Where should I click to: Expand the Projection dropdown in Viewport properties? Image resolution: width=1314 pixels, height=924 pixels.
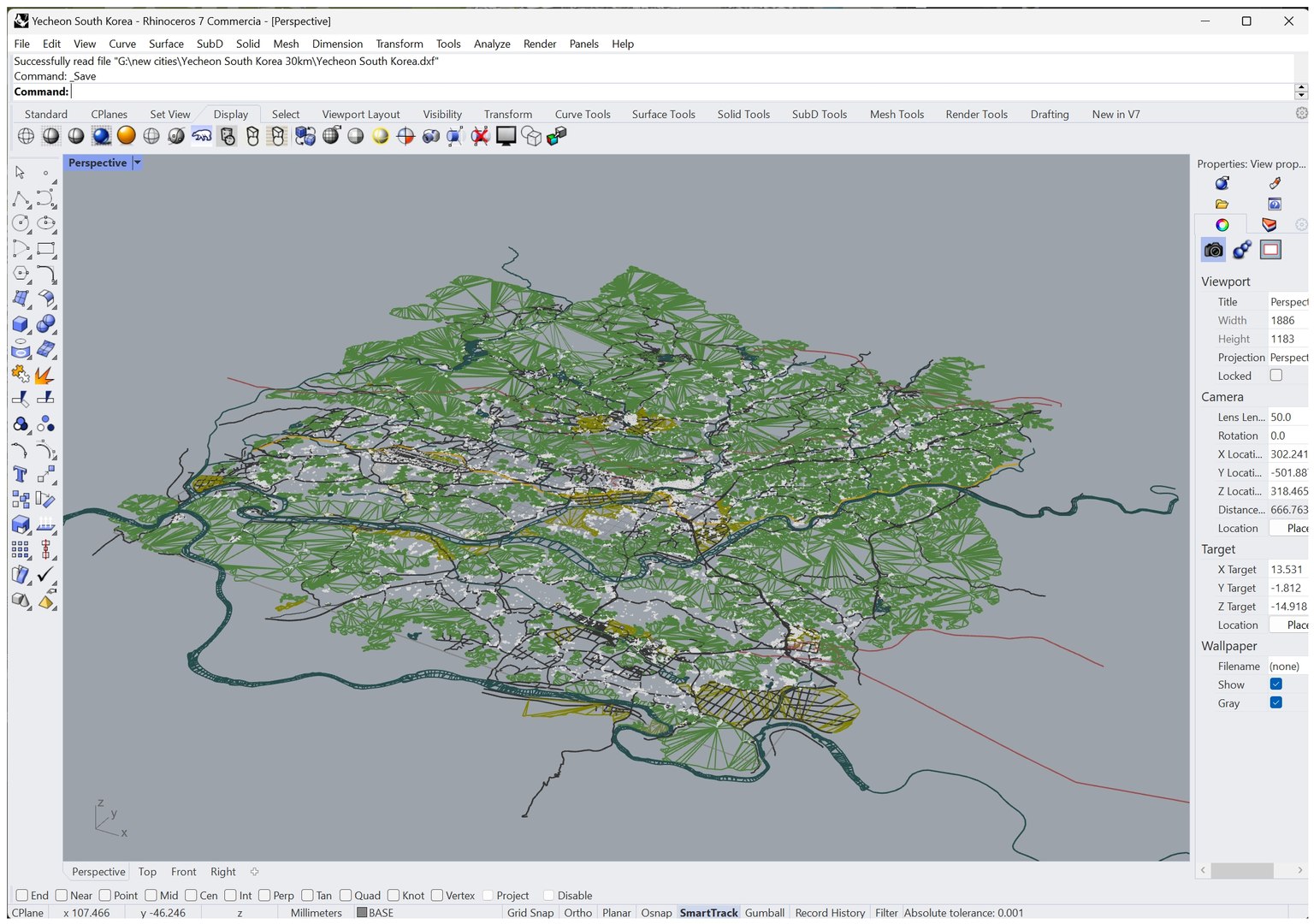(1287, 358)
